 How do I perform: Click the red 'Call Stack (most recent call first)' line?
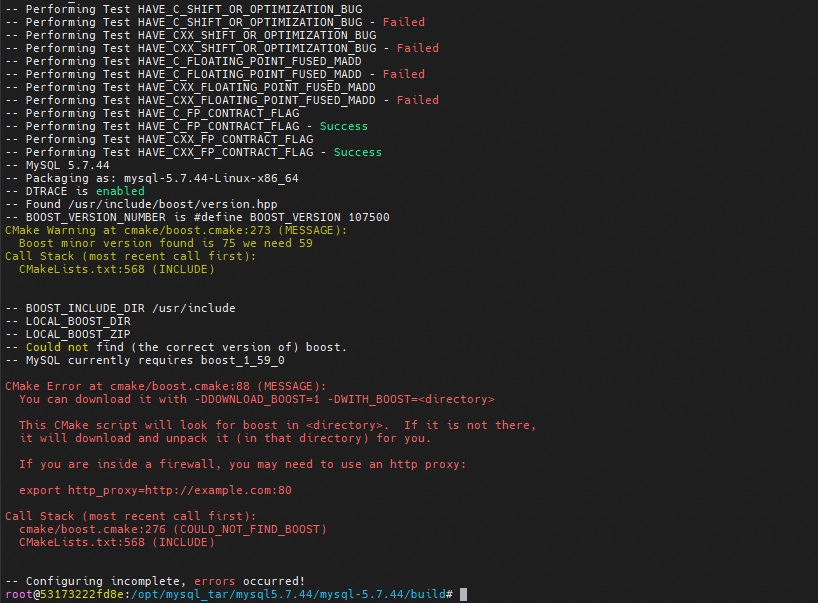tap(131, 516)
